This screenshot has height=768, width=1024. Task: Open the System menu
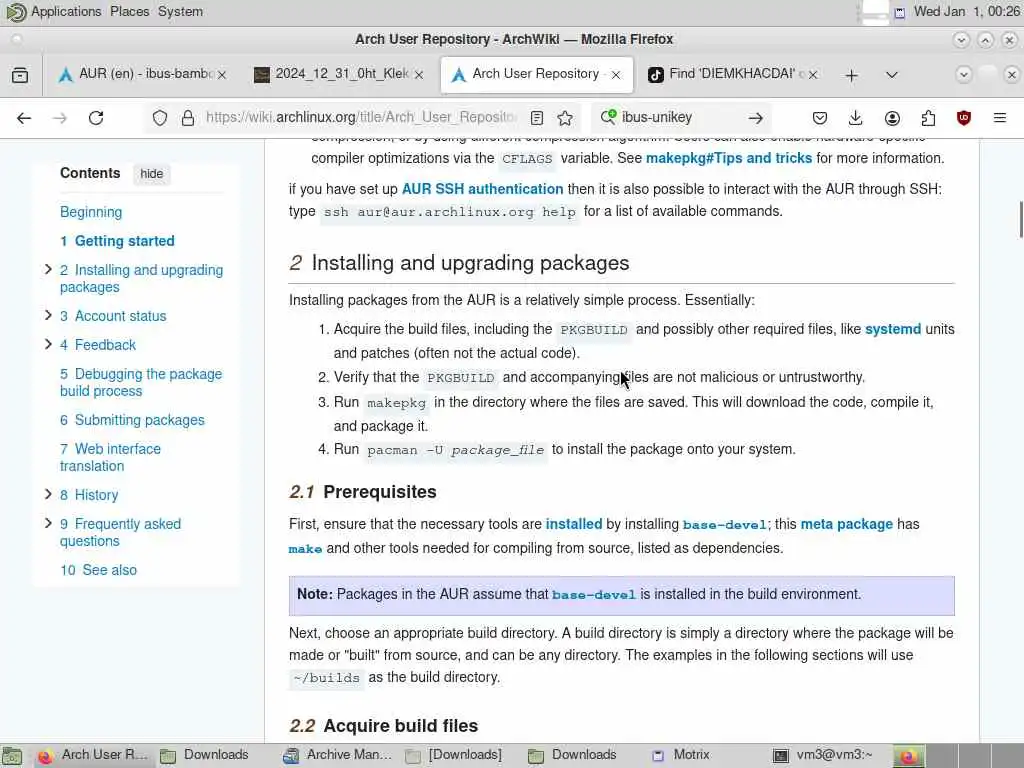[180, 12]
